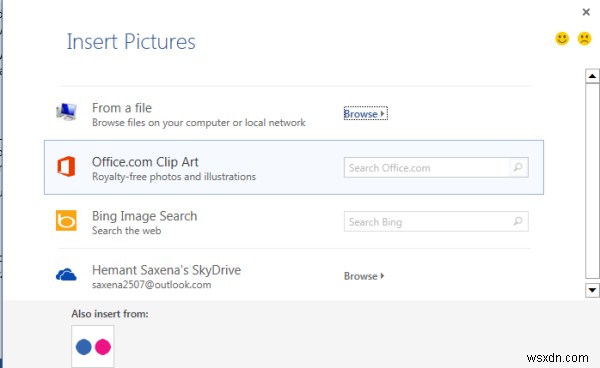Click Hemant Saxena's SkyDrive heading
Viewport: 600px width, 368px height.
[x=166, y=270]
